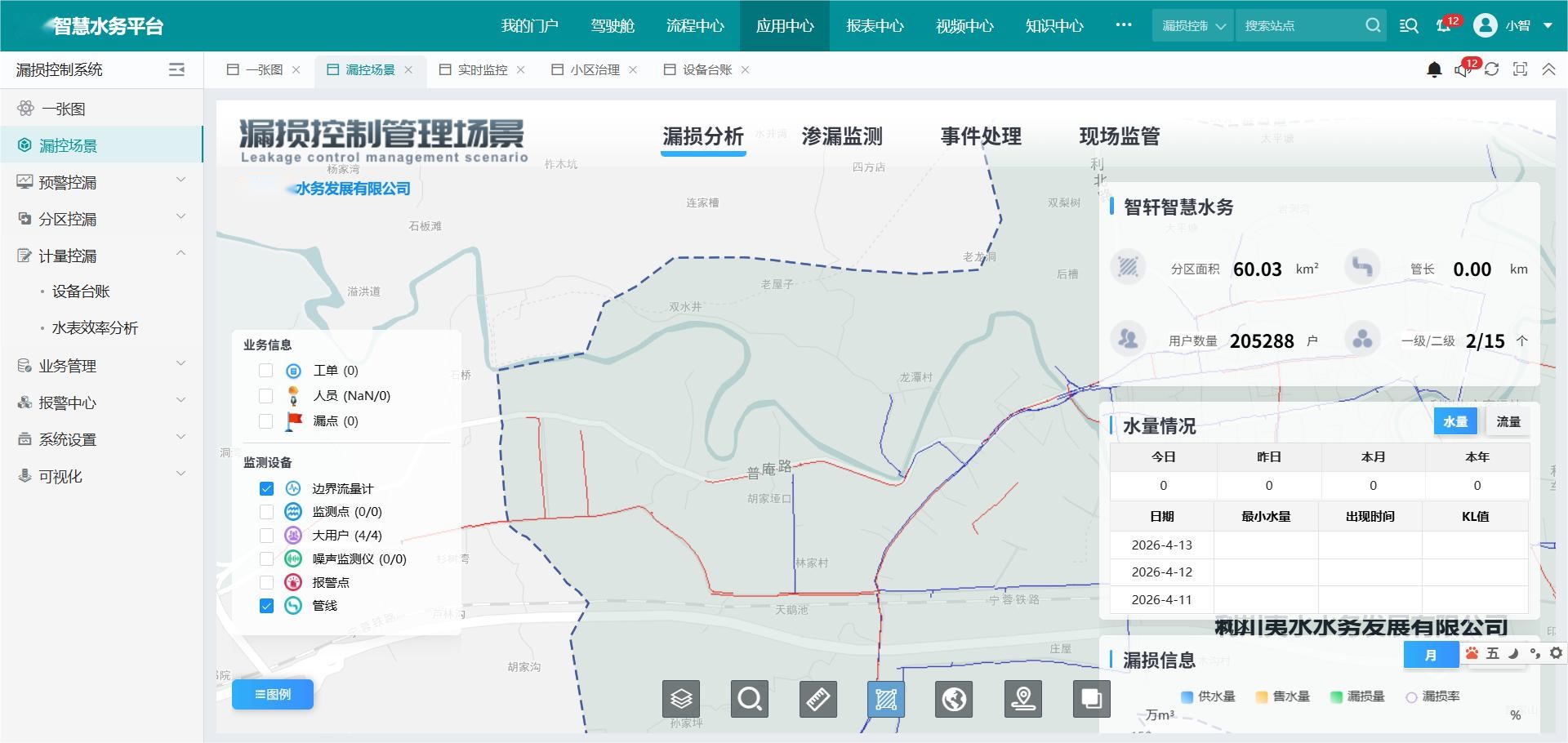Click the paw icon in floating toolbar
The height and width of the screenshot is (743, 1568).
pos(1472,653)
